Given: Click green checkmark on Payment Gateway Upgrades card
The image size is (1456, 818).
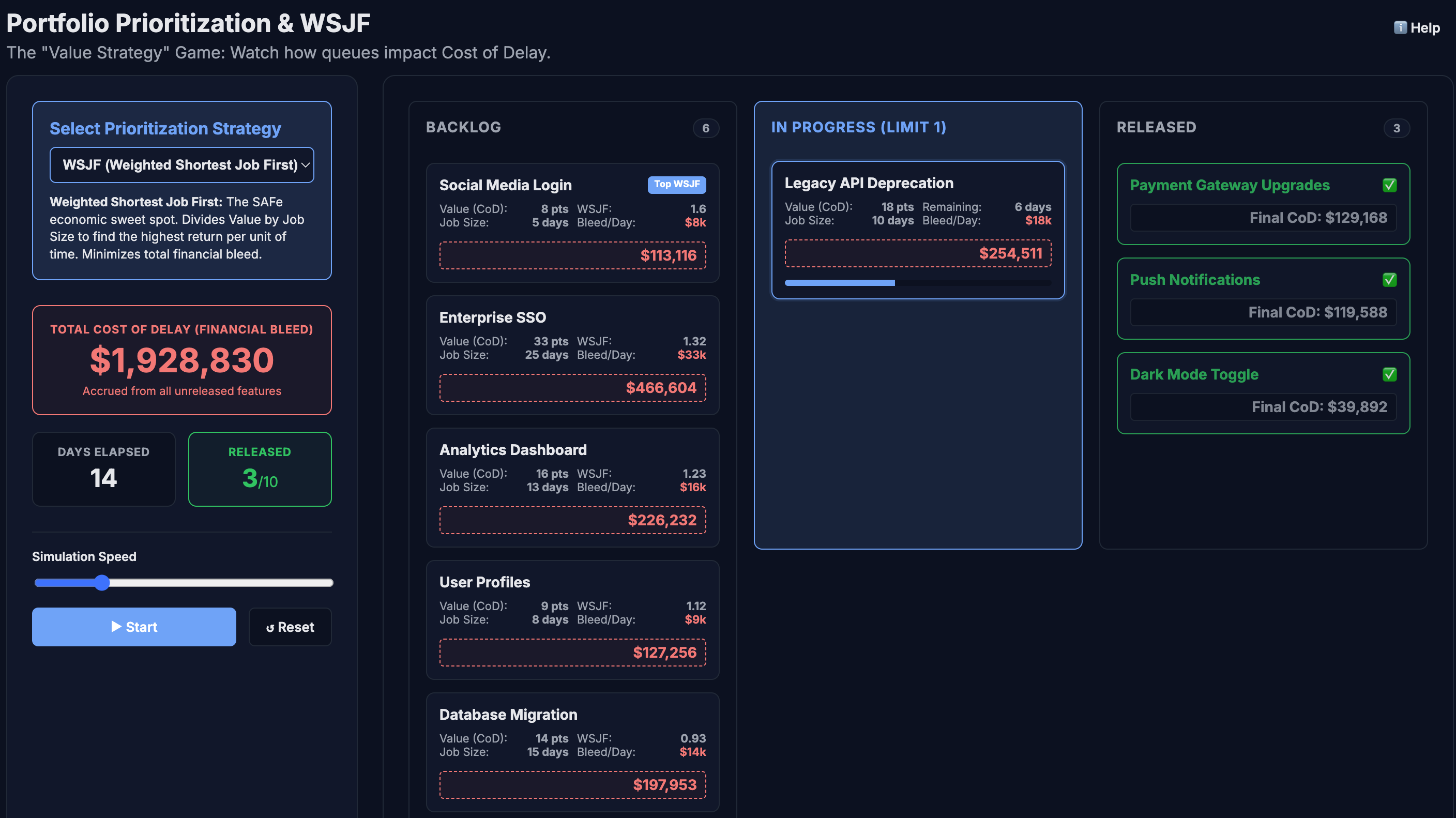Looking at the screenshot, I should tap(1389, 186).
